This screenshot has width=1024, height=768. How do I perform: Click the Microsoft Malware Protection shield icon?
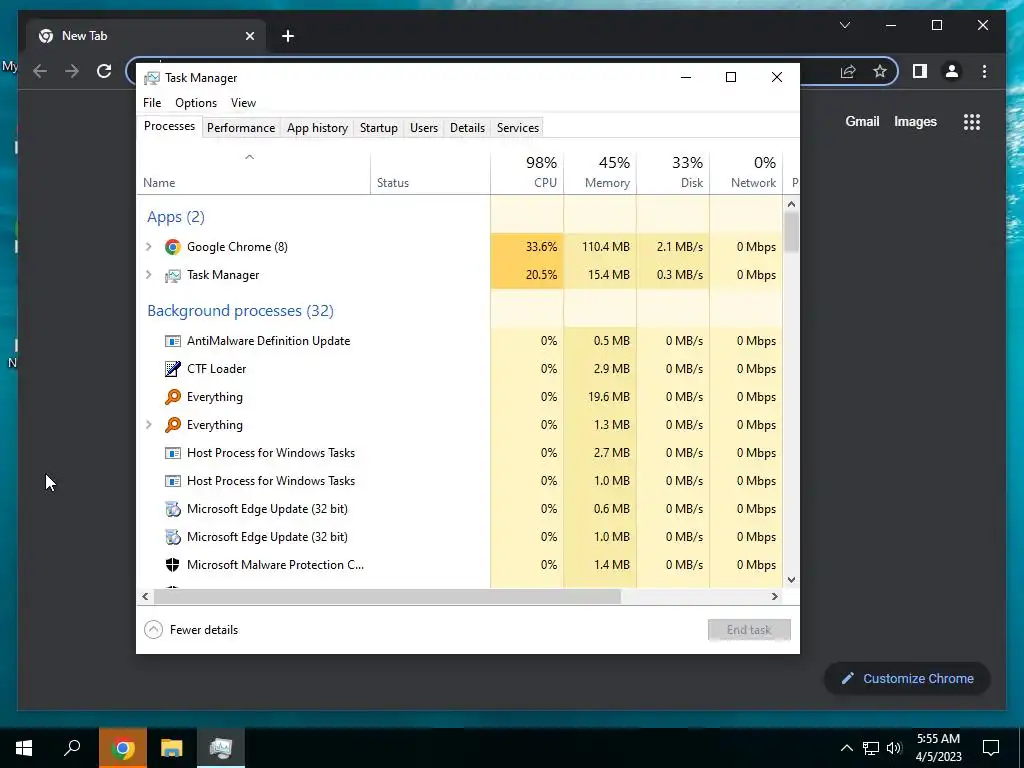point(172,565)
